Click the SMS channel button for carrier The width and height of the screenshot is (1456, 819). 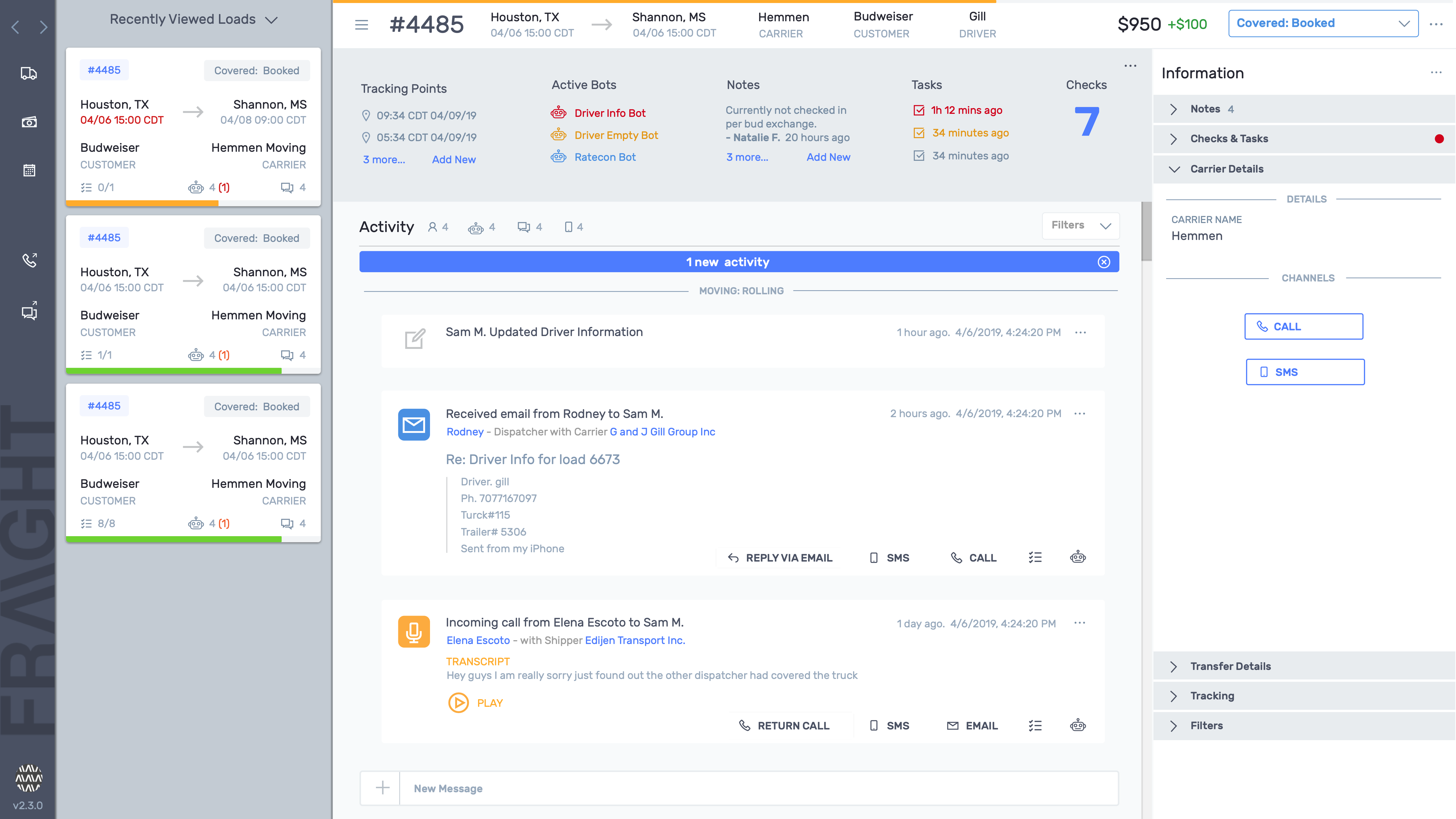point(1305,372)
